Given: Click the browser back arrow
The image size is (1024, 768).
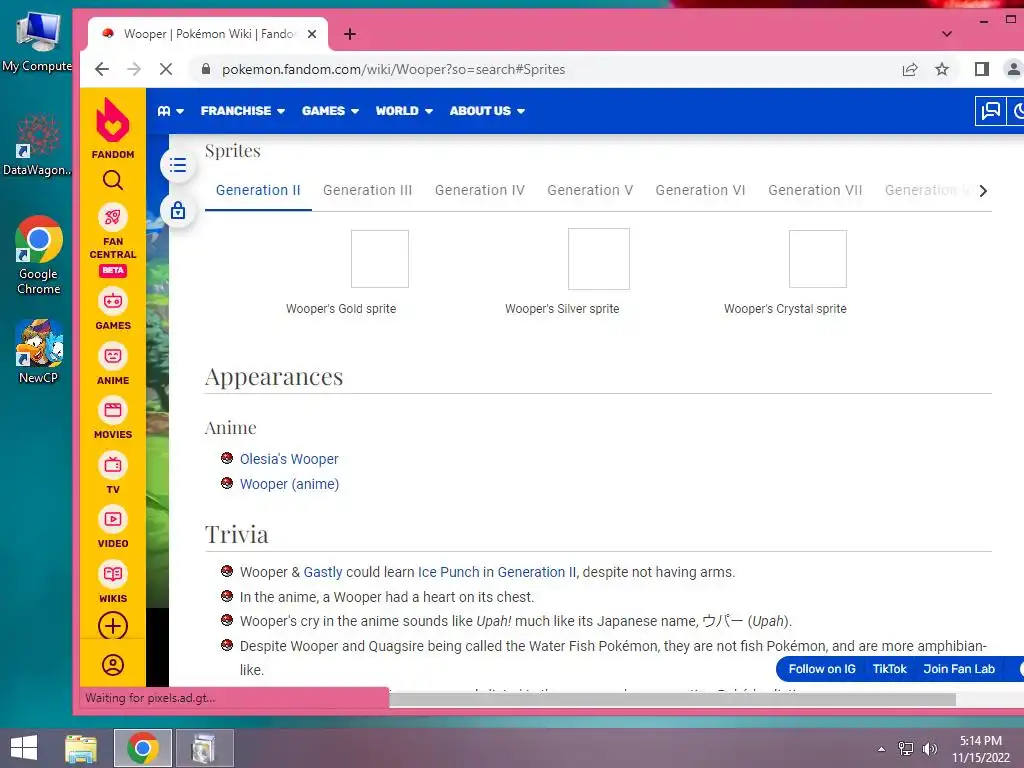Looking at the screenshot, I should click(102, 69).
